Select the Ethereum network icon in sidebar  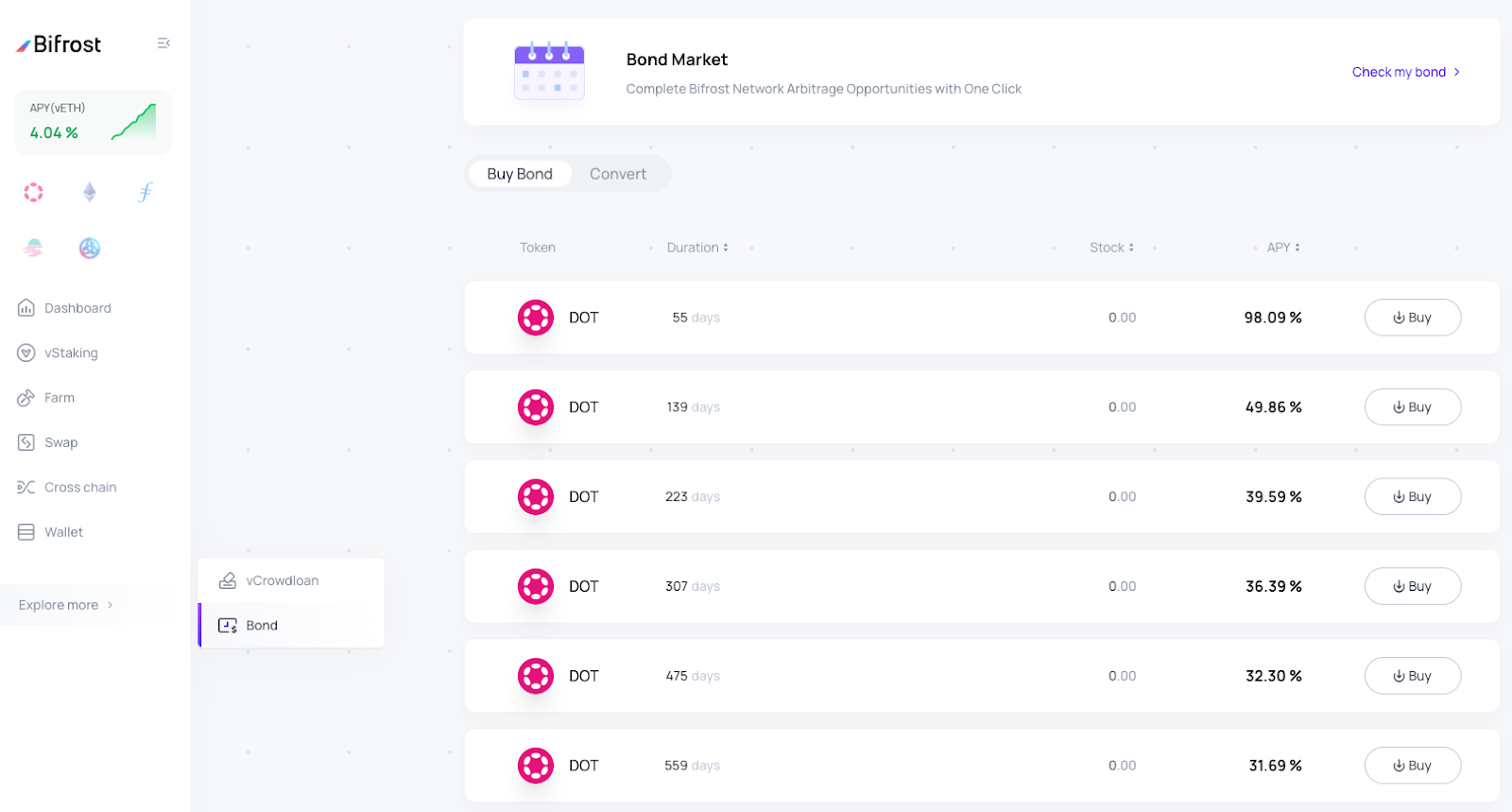click(90, 193)
